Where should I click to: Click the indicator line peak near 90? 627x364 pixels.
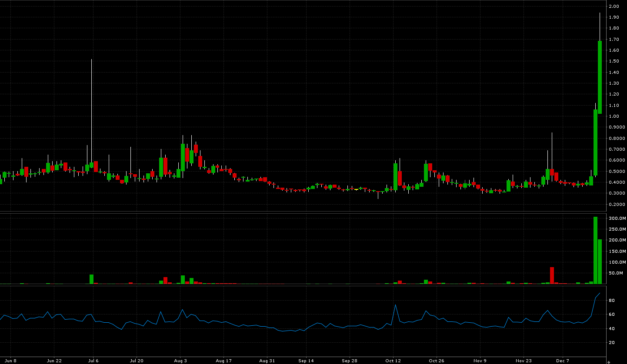[x=599, y=294]
